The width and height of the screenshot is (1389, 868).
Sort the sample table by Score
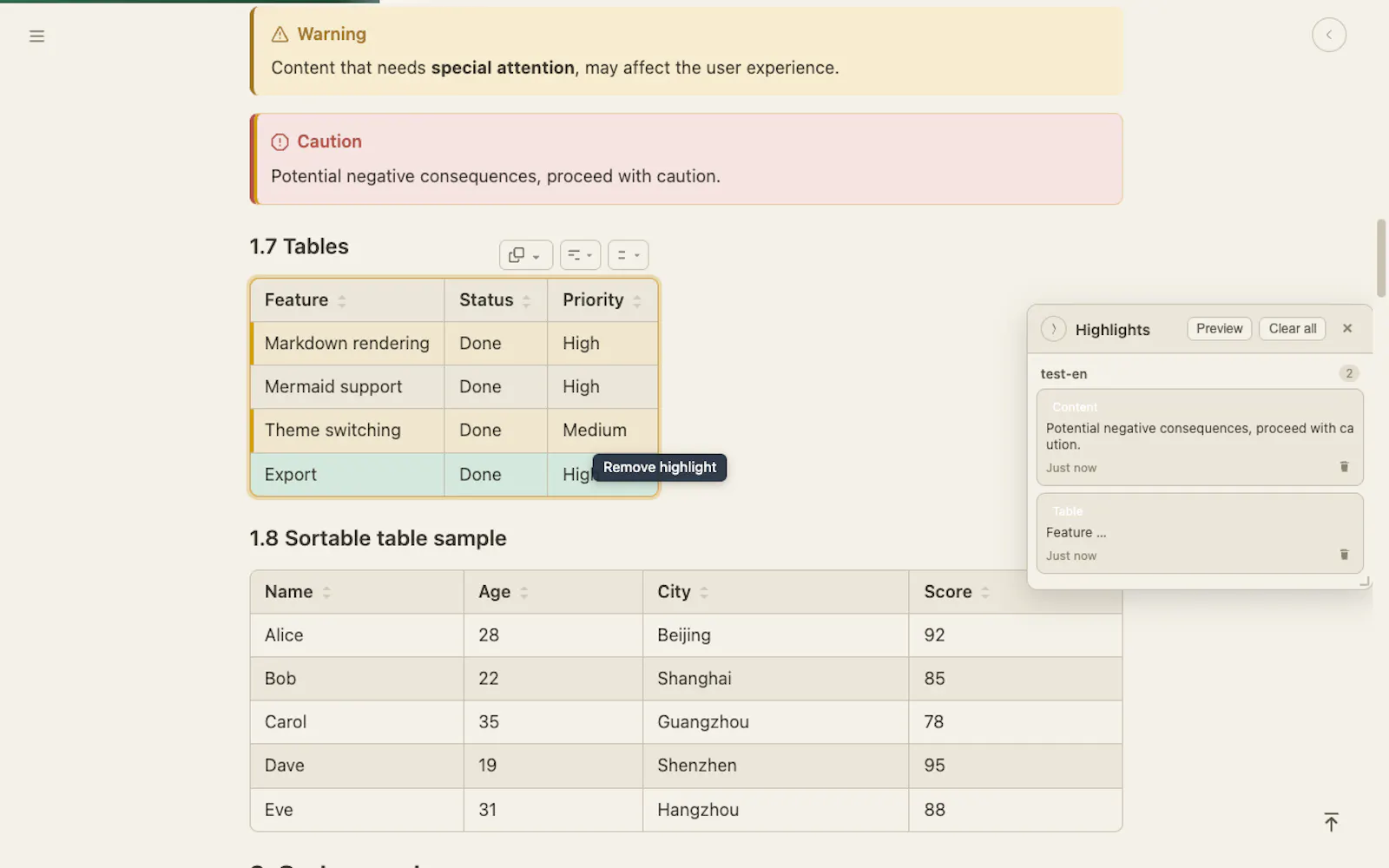(984, 592)
